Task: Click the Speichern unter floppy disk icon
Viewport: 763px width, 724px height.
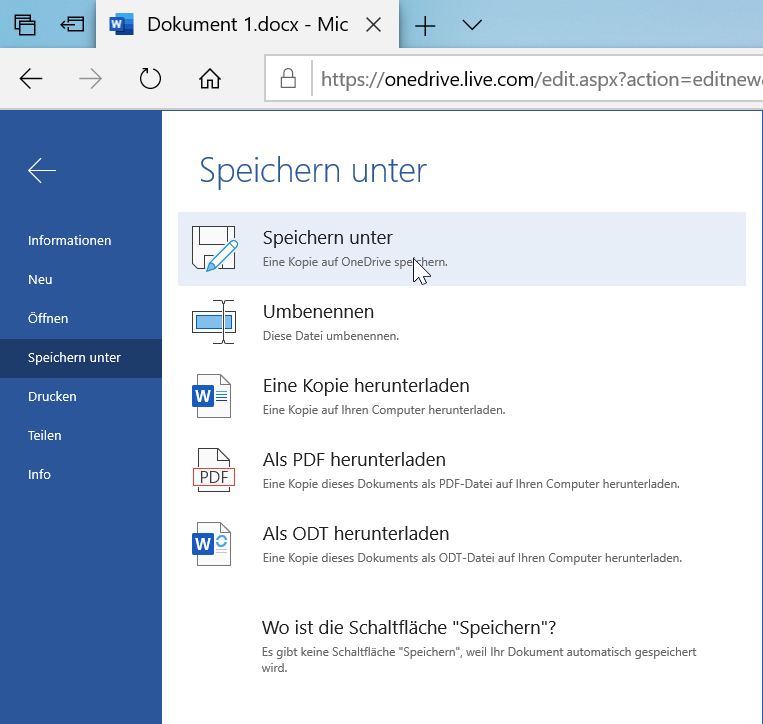Action: pos(213,249)
